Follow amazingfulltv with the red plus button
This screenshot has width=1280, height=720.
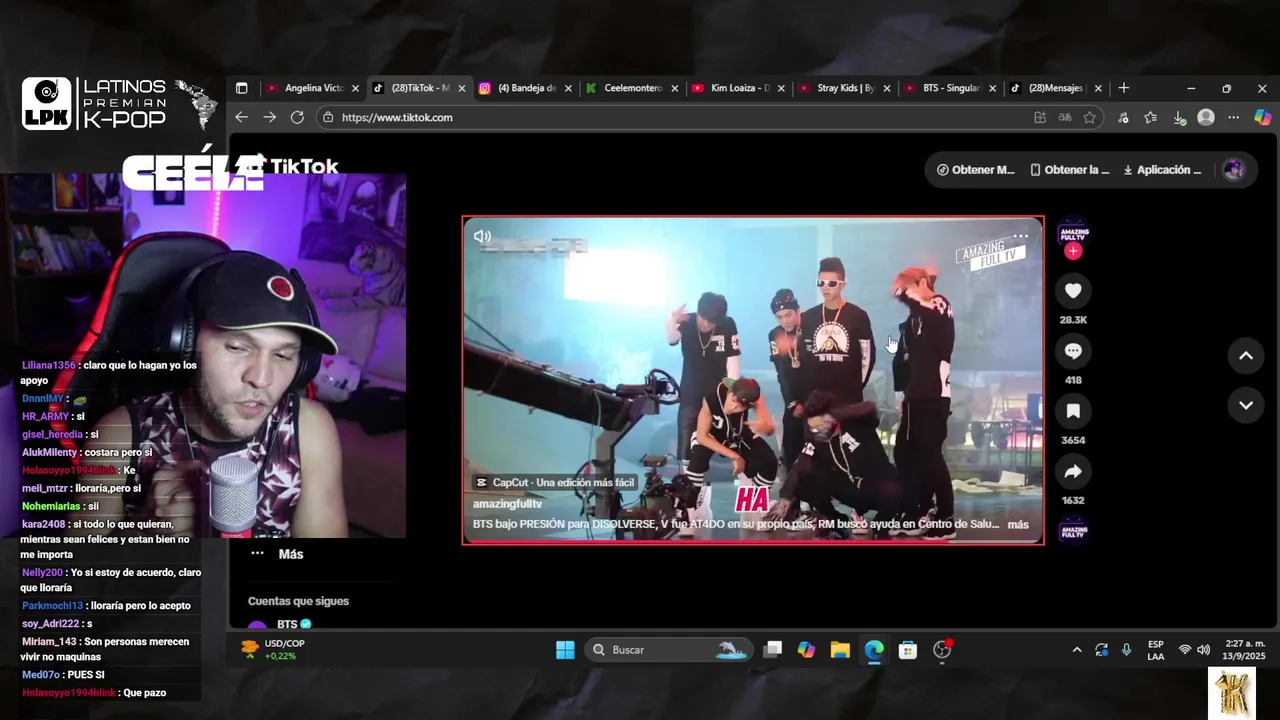(1073, 251)
